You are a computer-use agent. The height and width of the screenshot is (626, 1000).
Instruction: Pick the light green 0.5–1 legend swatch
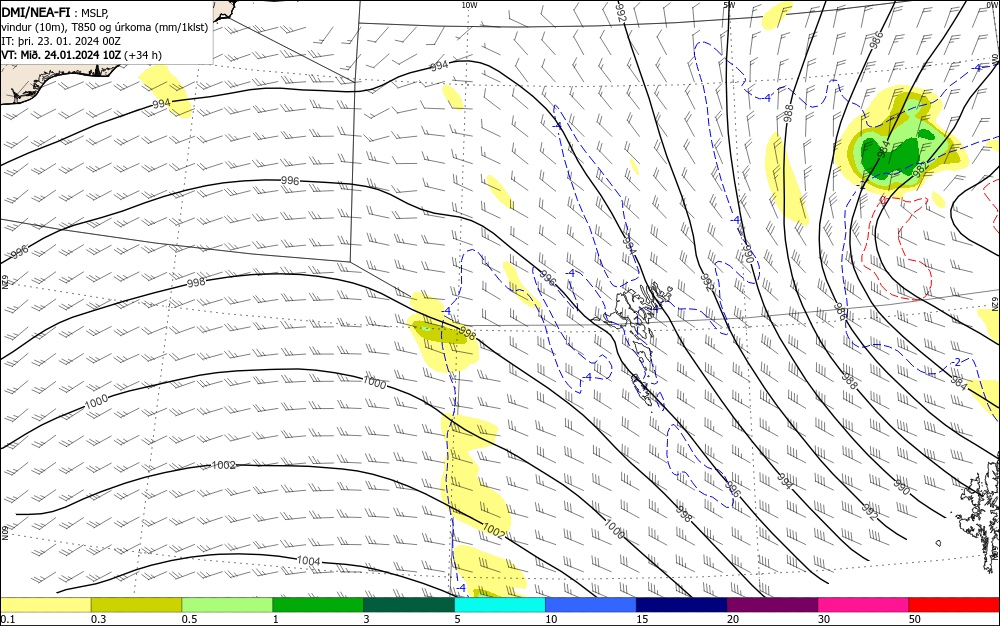coord(227,605)
